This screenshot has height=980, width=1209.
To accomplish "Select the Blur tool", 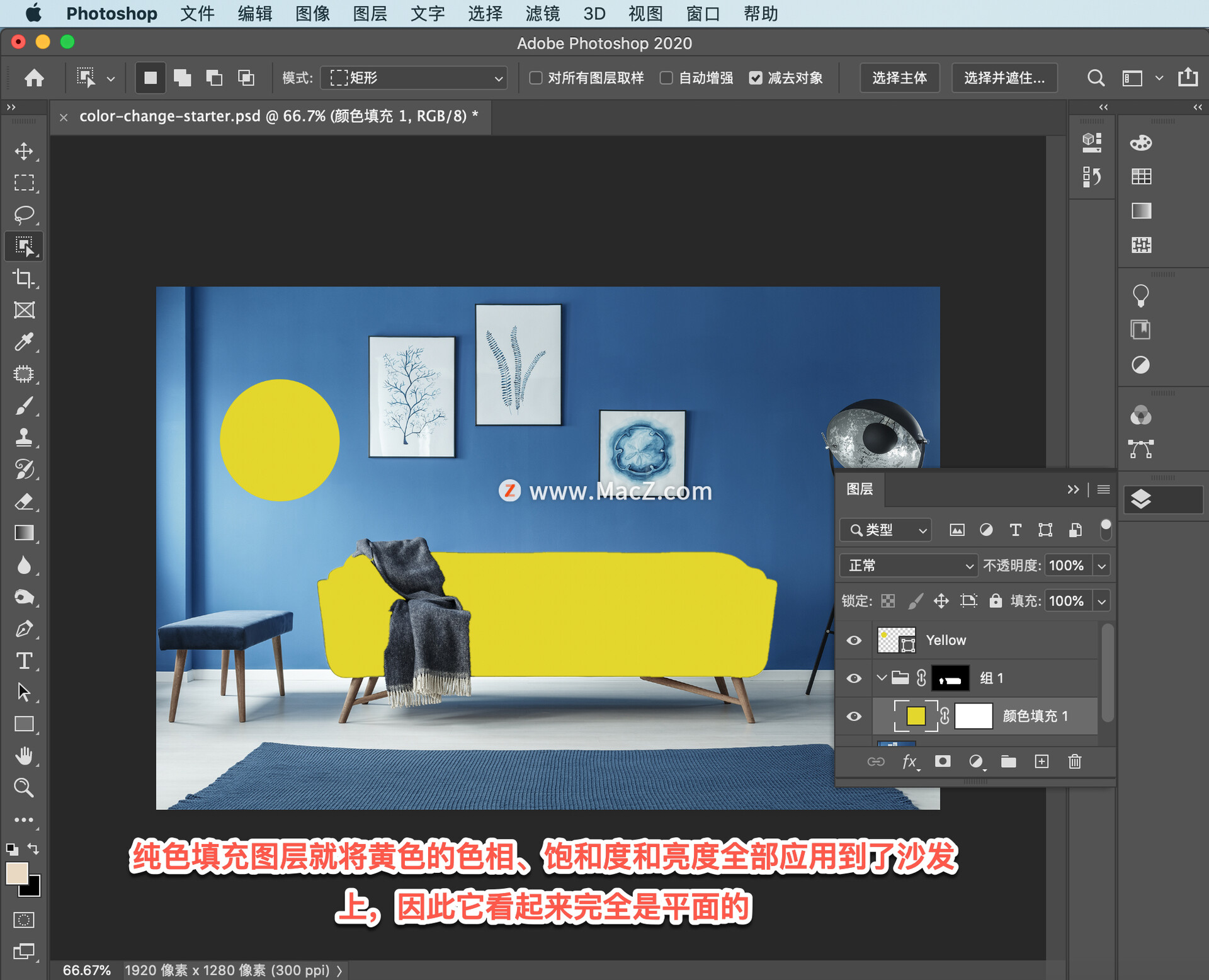I will tap(24, 565).
